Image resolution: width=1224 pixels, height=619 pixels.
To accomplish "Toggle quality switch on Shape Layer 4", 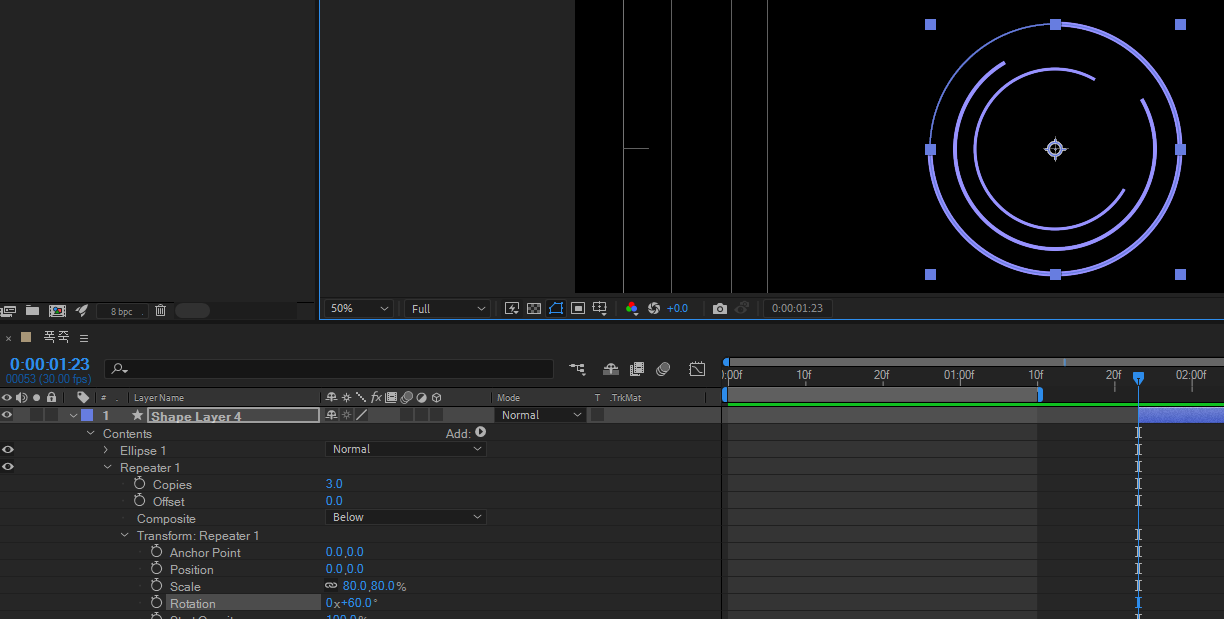I will pyautogui.click(x=362, y=415).
